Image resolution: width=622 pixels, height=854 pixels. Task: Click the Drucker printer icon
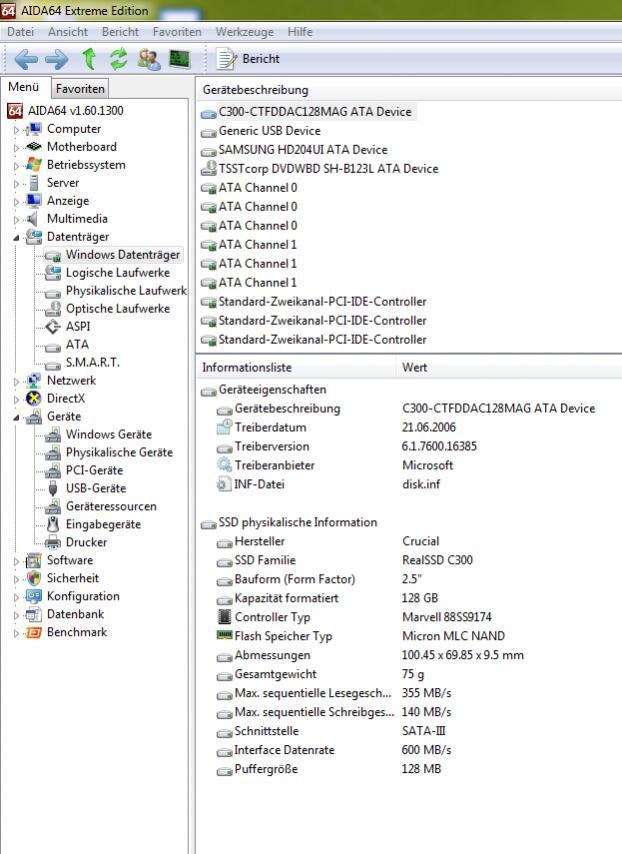point(53,542)
